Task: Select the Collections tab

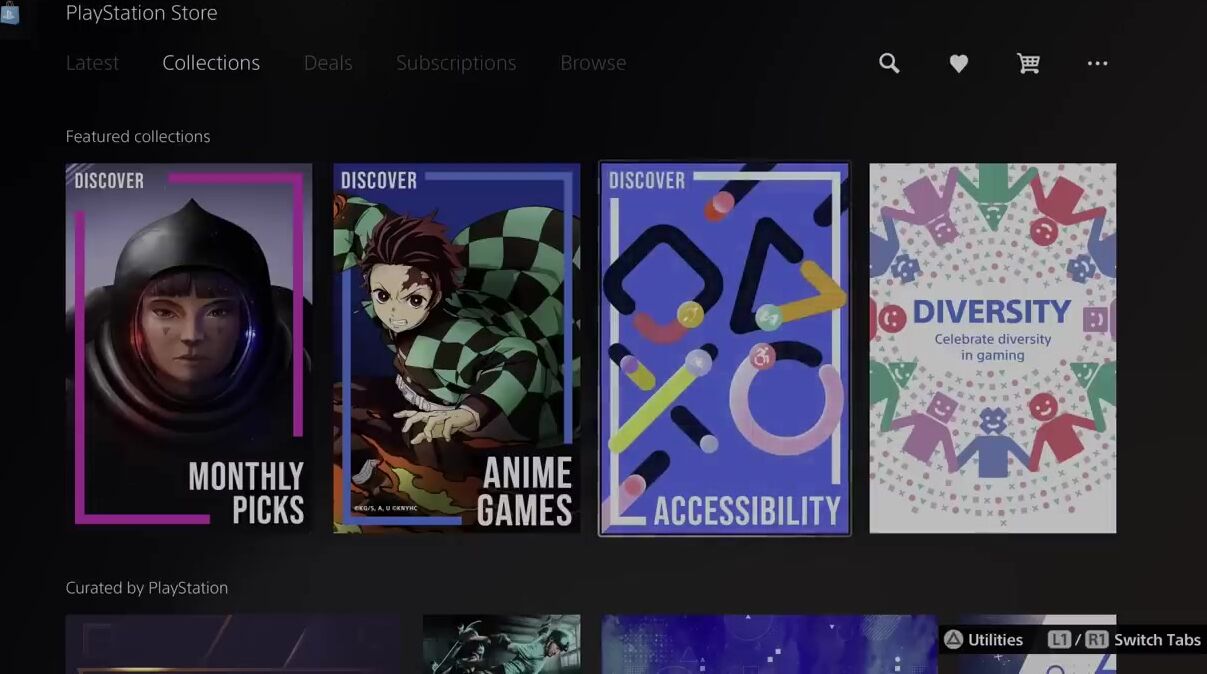Action: (x=211, y=63)
